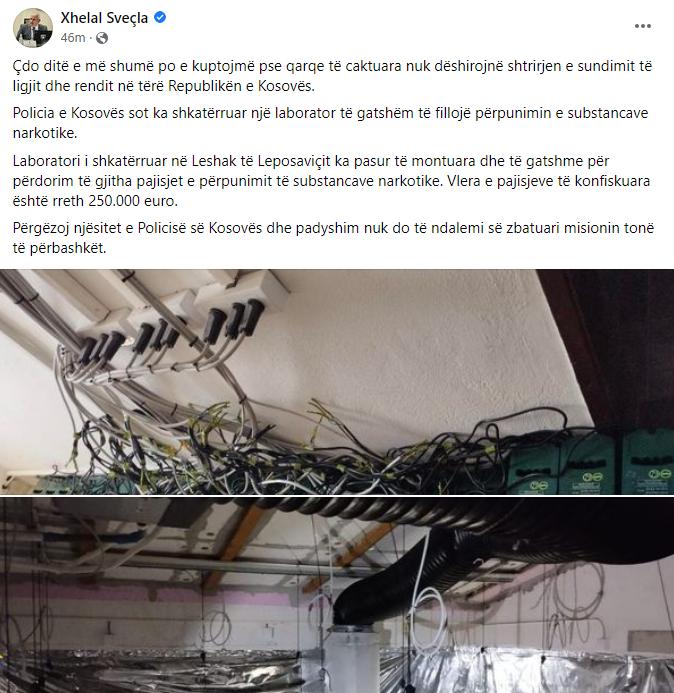Click the paragraph beginning with Çdo ditë
Viewport: 674px width, 693px height.
(x=332, y=76)
